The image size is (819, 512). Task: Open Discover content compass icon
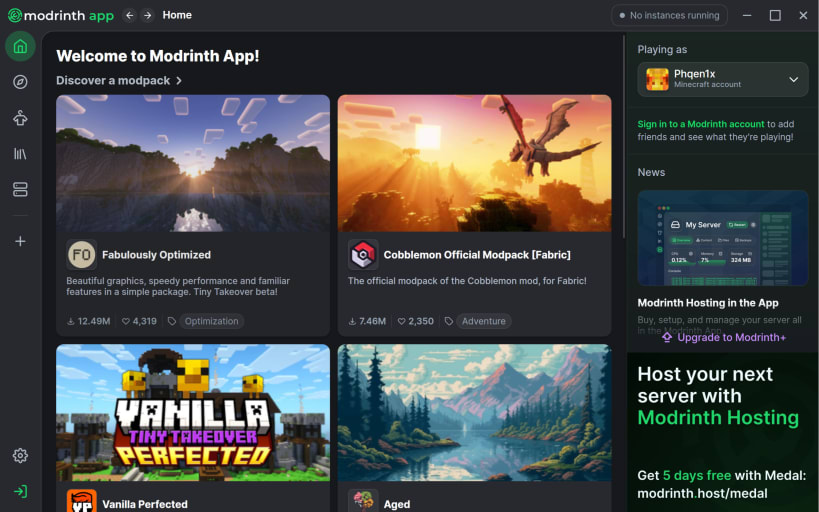coord(20,82)
